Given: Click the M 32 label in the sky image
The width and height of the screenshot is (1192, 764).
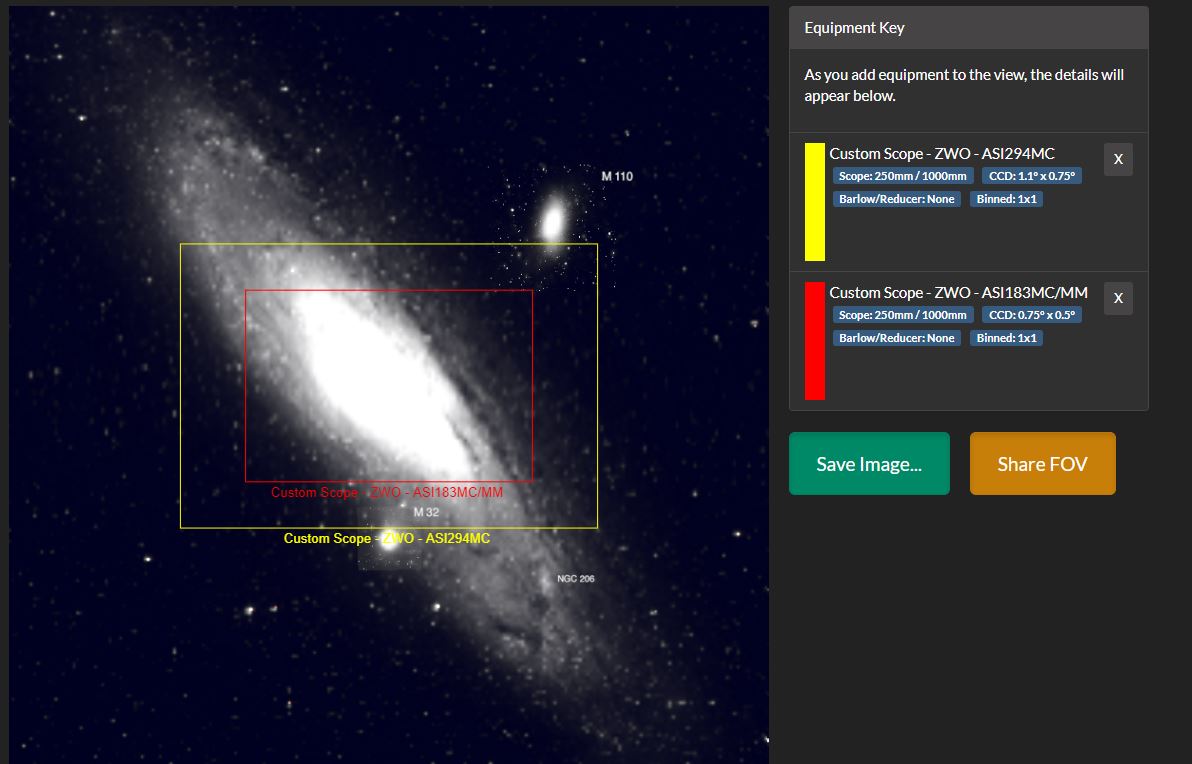Looking at the screenshot, I should tap(426, 512).
